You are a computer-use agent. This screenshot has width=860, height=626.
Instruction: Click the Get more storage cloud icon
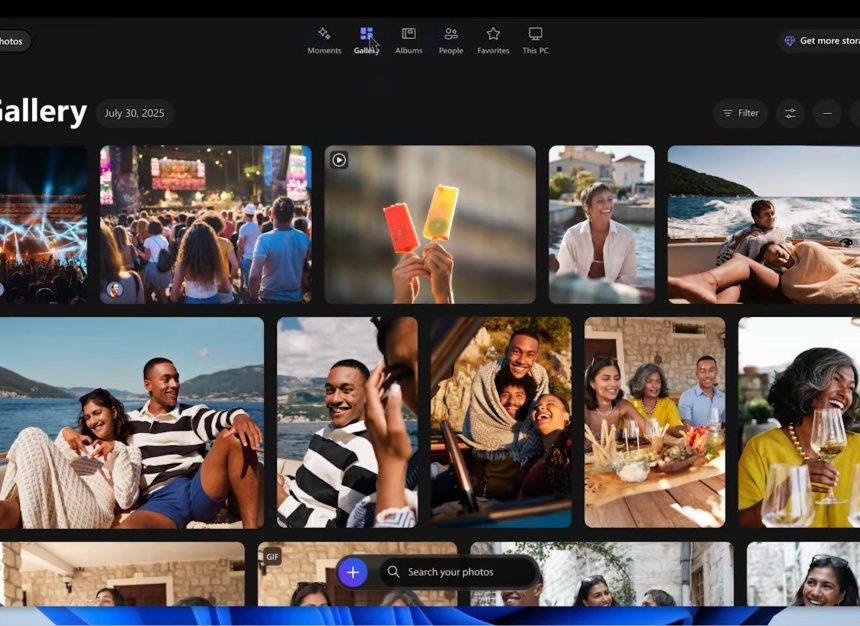click(790, 41)
